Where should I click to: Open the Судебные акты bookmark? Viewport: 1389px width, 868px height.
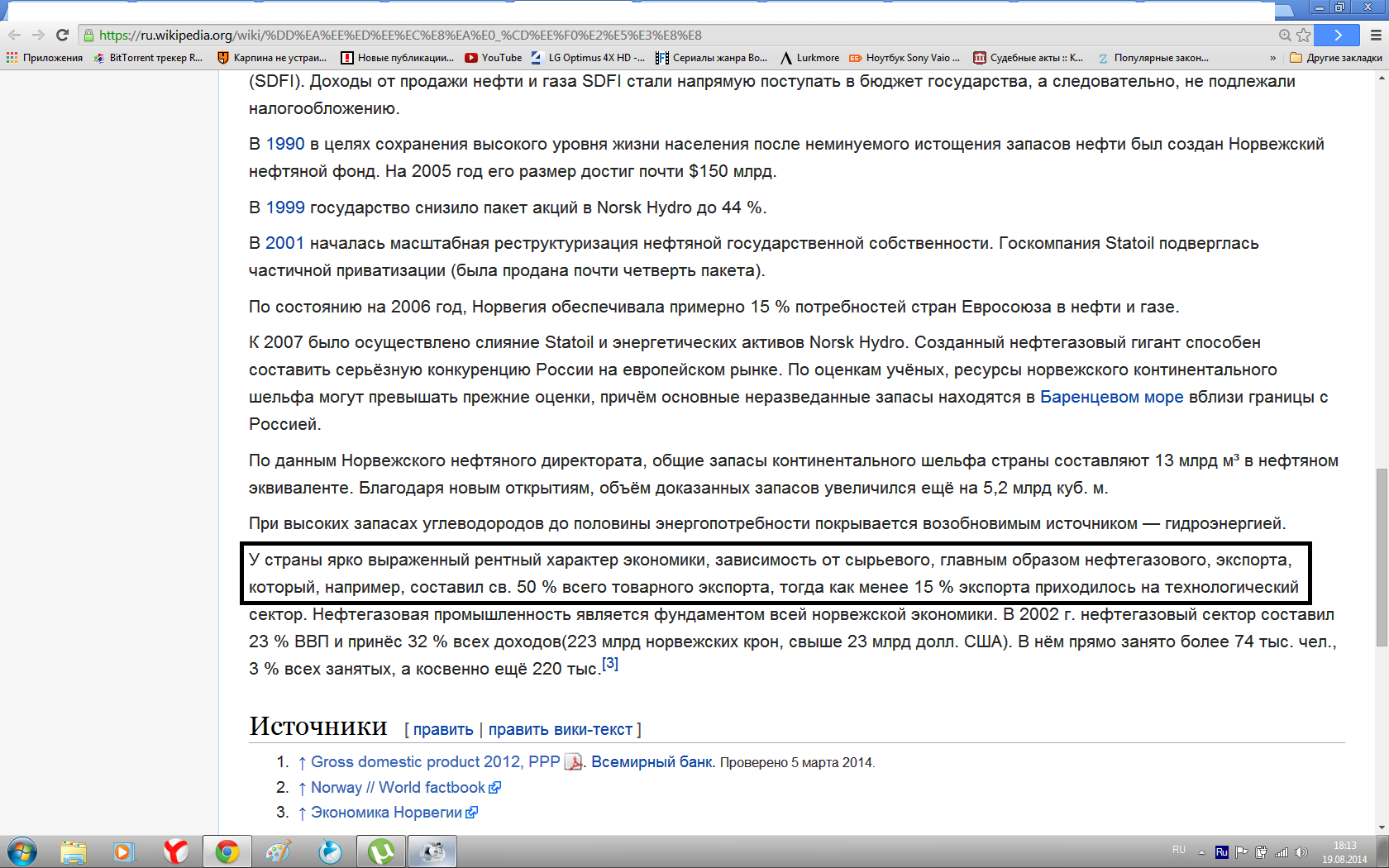(x=1028, y=58)
